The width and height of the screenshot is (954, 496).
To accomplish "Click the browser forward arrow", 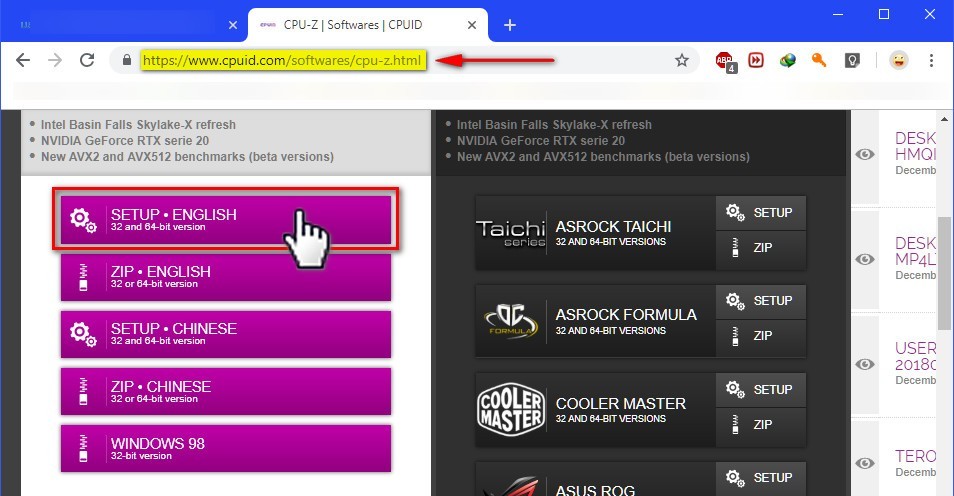I will click(x=55, y=60).
